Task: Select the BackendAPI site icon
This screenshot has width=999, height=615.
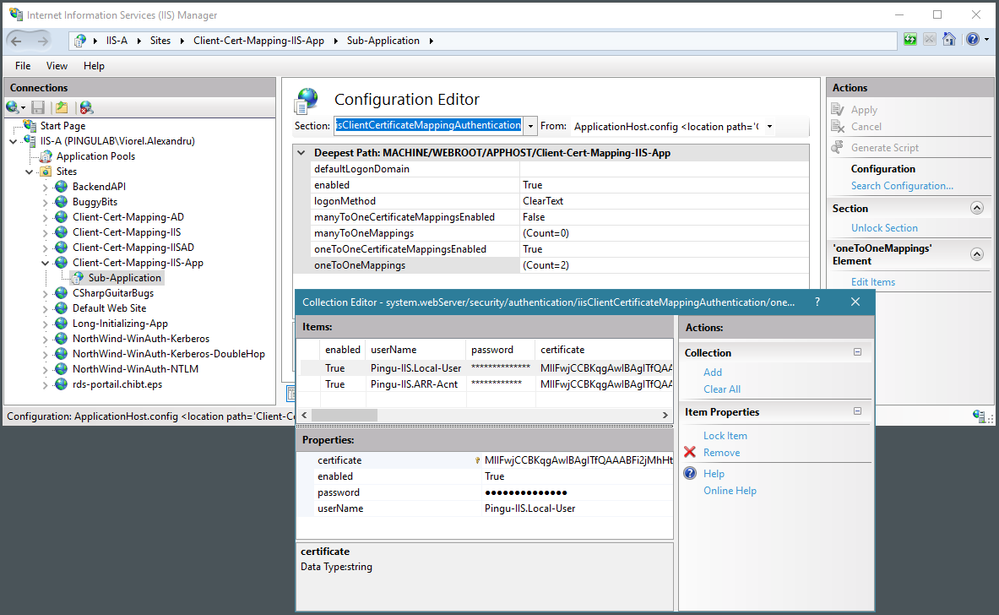Action: coord(61,186)
